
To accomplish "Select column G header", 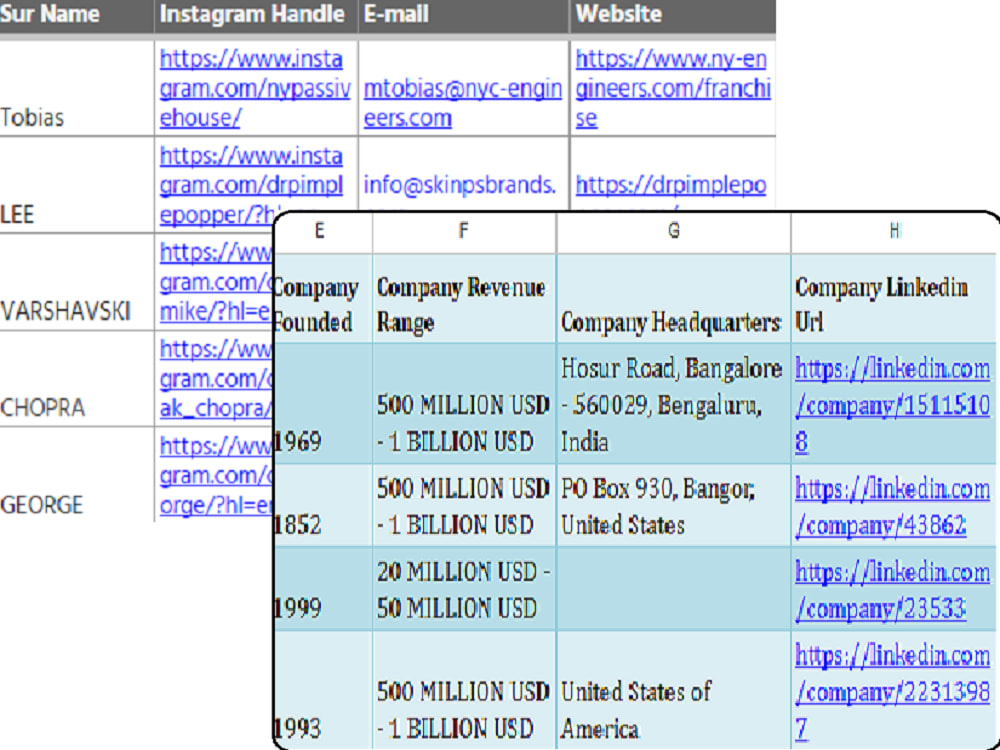I will coord(673,232).
